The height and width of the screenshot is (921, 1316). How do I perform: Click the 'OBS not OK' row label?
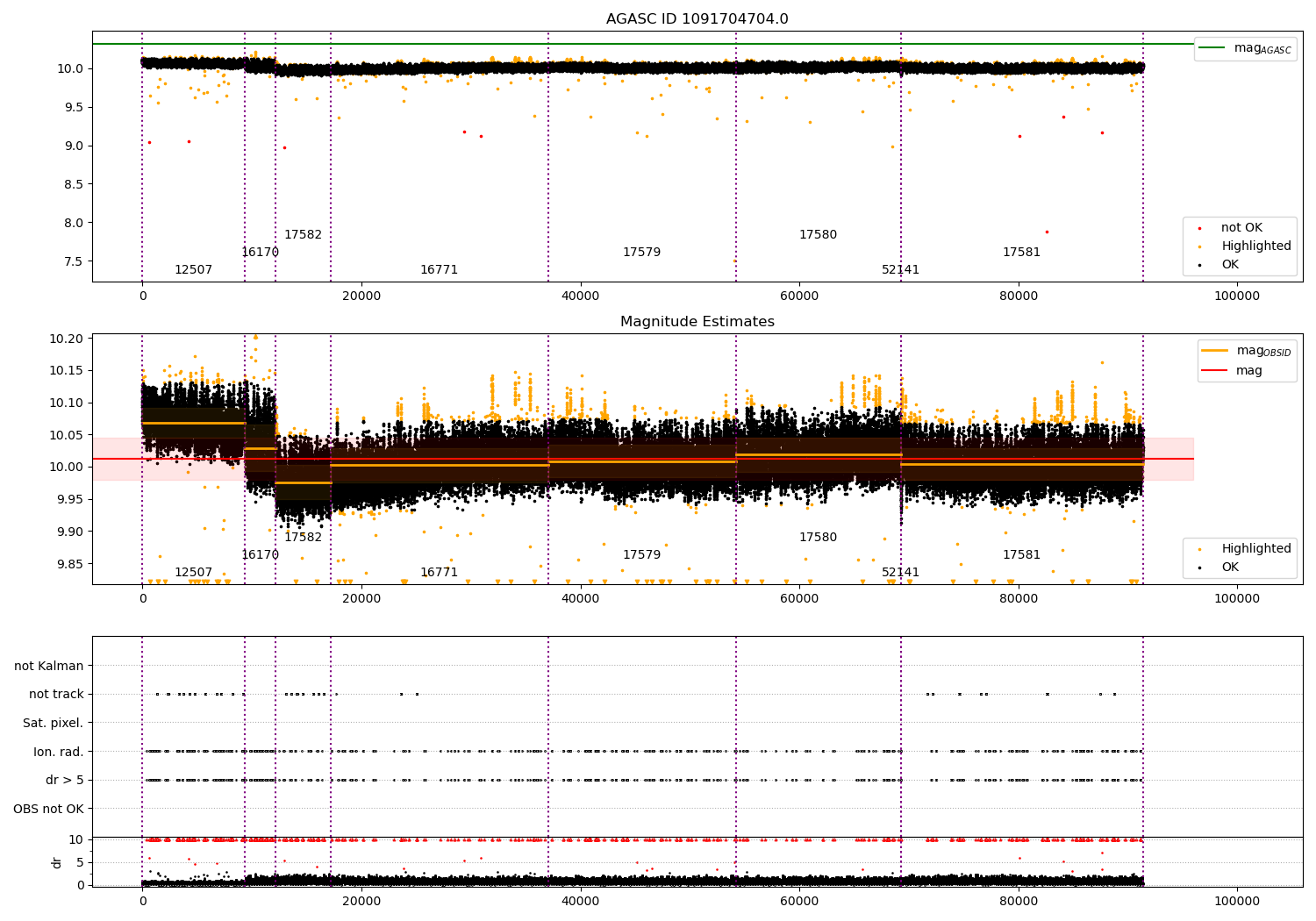point(48,809)
